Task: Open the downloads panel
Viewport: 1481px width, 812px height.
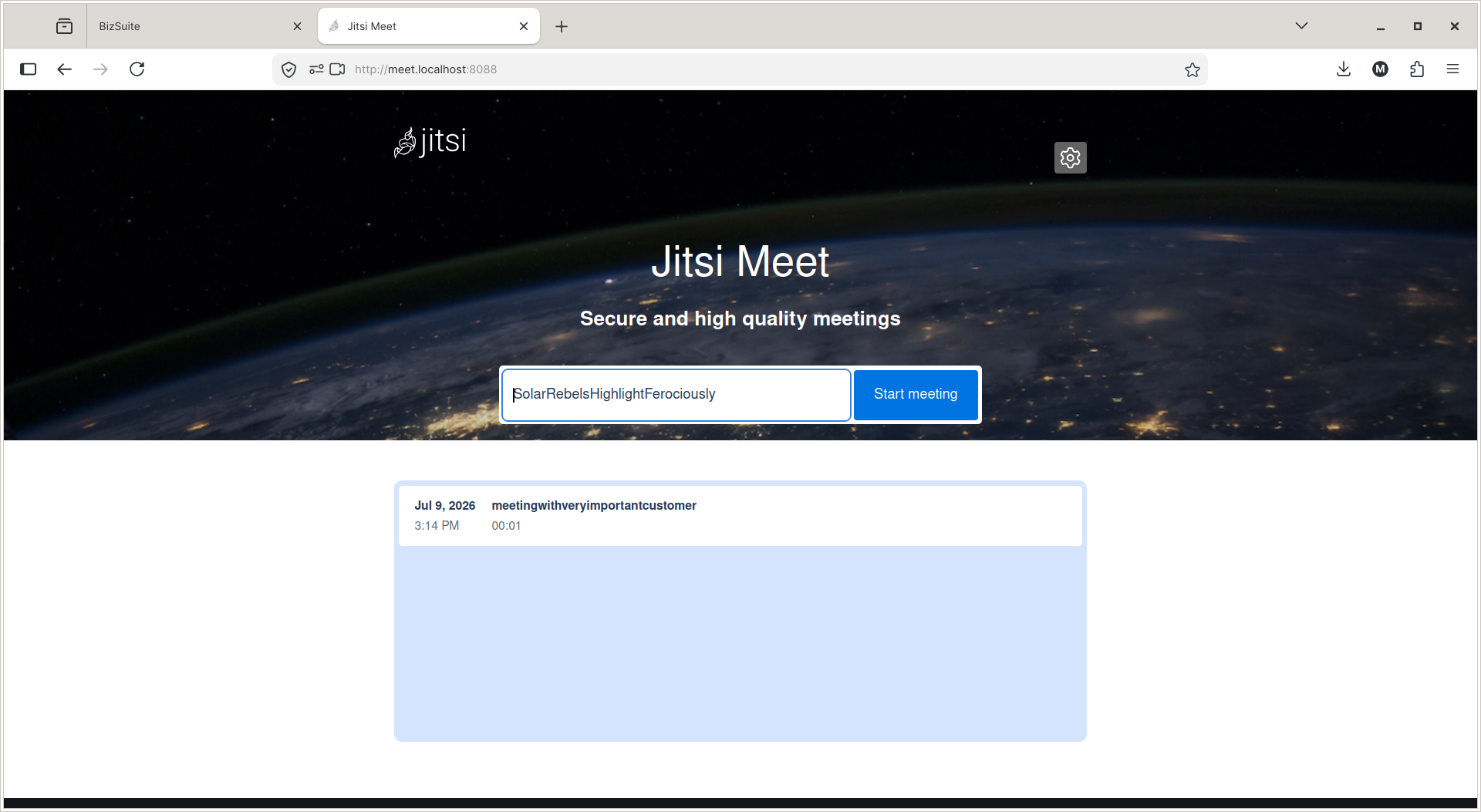Action: point(1343,69)
